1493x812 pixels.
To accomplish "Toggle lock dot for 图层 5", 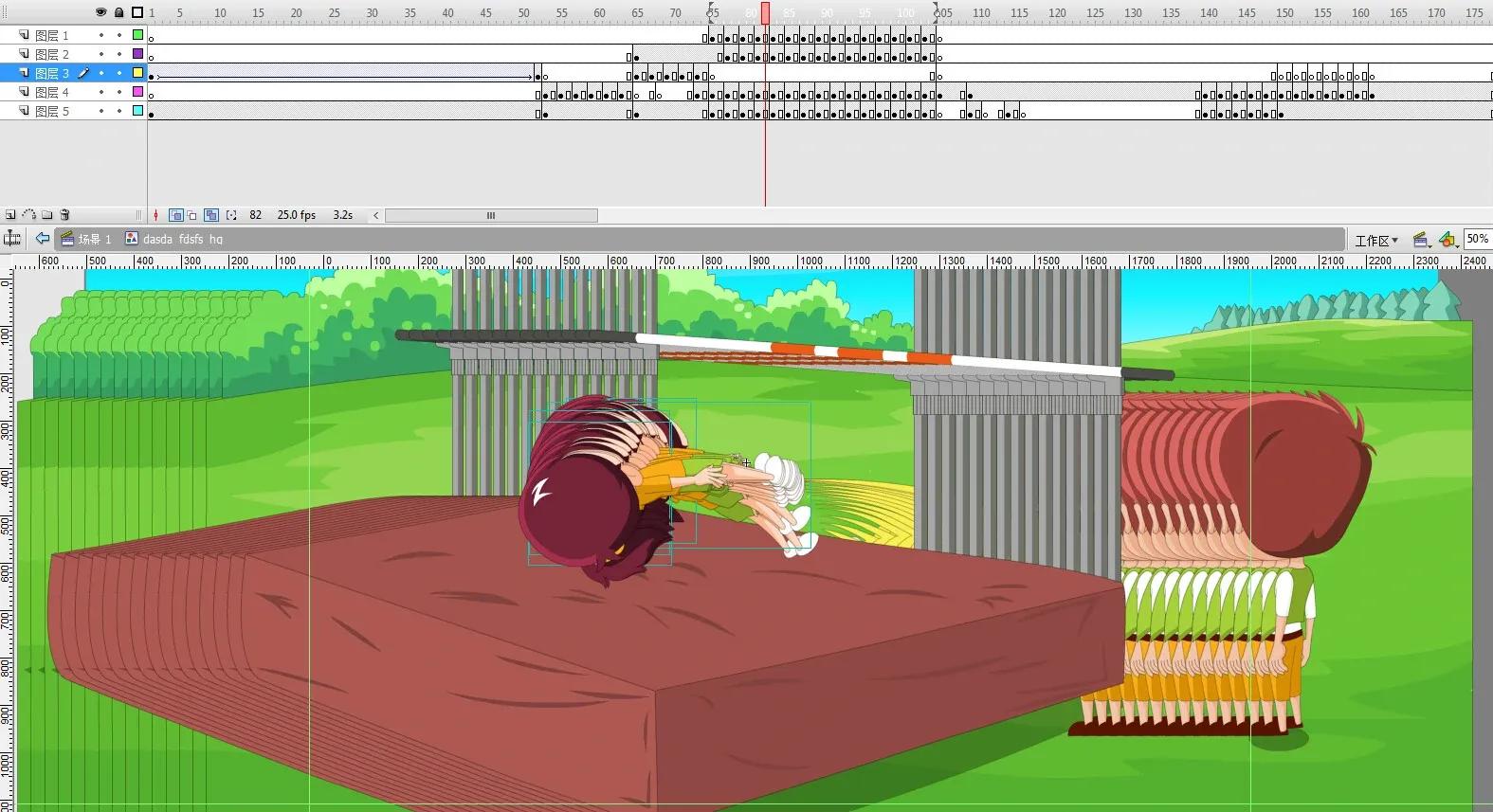I will point(119,111).
